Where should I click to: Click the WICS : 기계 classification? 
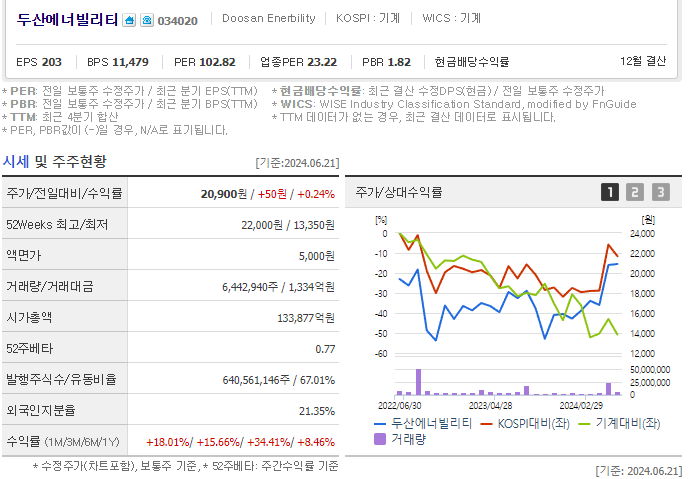[x=451, y=18]
